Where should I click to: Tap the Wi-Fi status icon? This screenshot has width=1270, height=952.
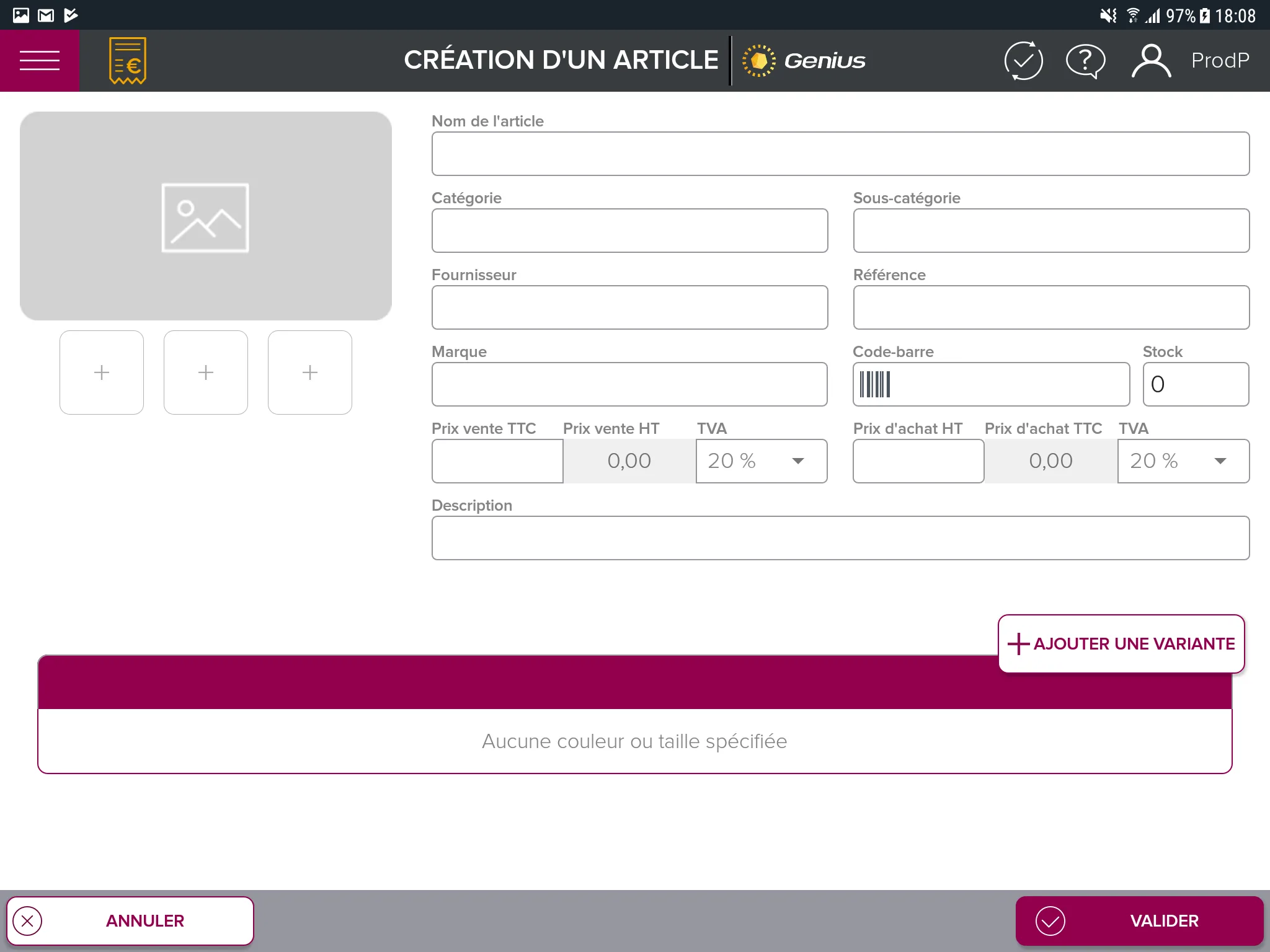[1133, 15]
